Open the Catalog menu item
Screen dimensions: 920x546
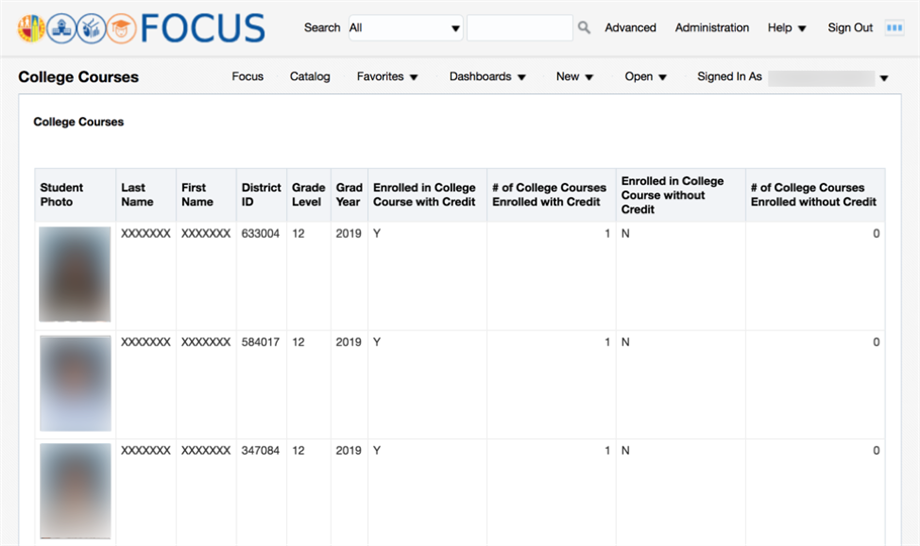point(310,76)
